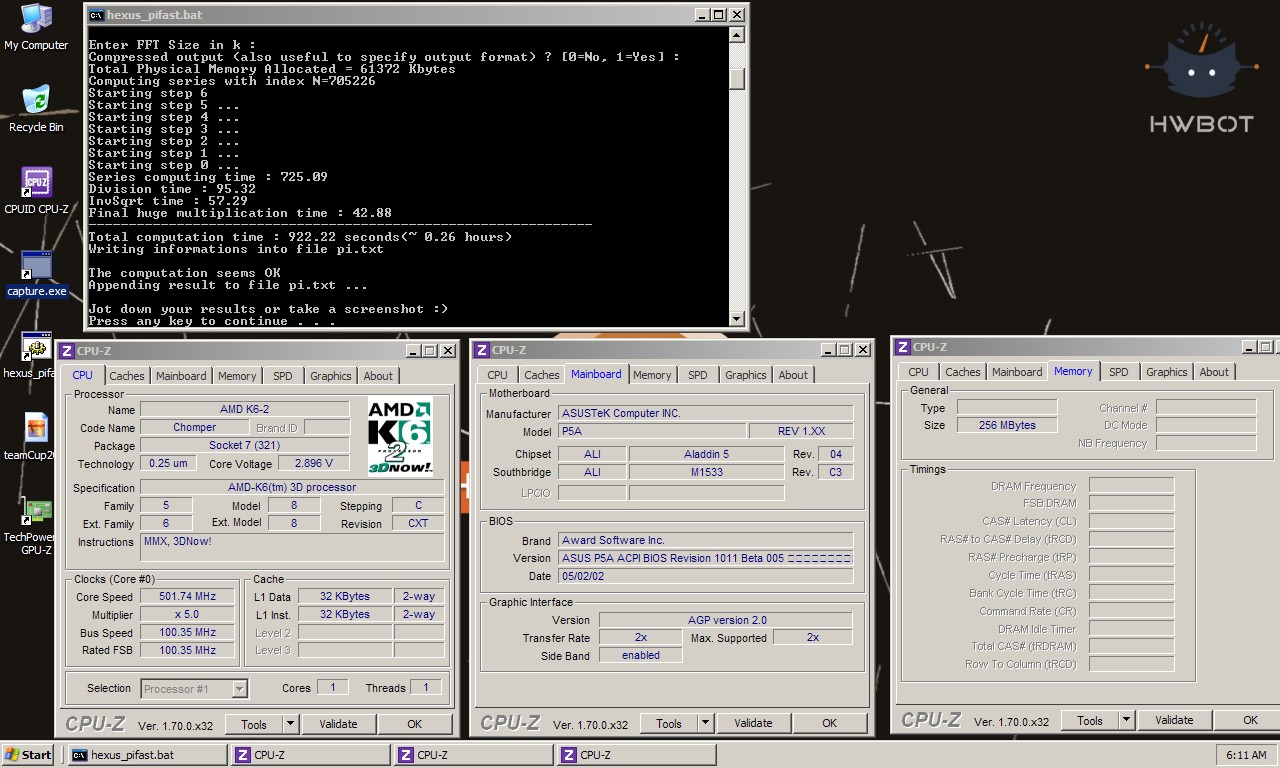Open My Computer desktop icon
1280x768 pixels.
click(x=36, y=27)
